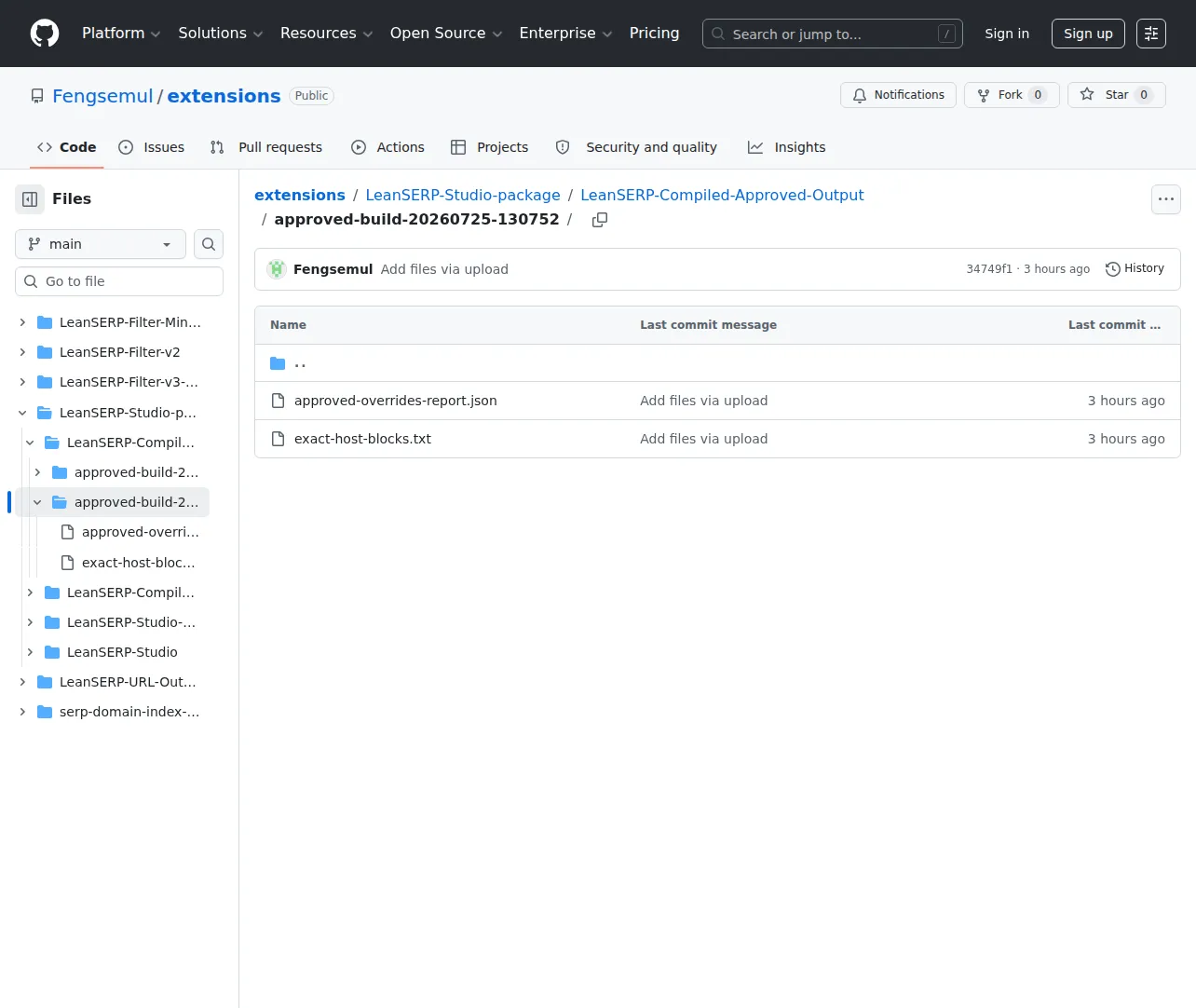Go to LeanSERP-Studio-package breadcrumb
The width and height of the screenshot is (1196, 1008).
463,195
